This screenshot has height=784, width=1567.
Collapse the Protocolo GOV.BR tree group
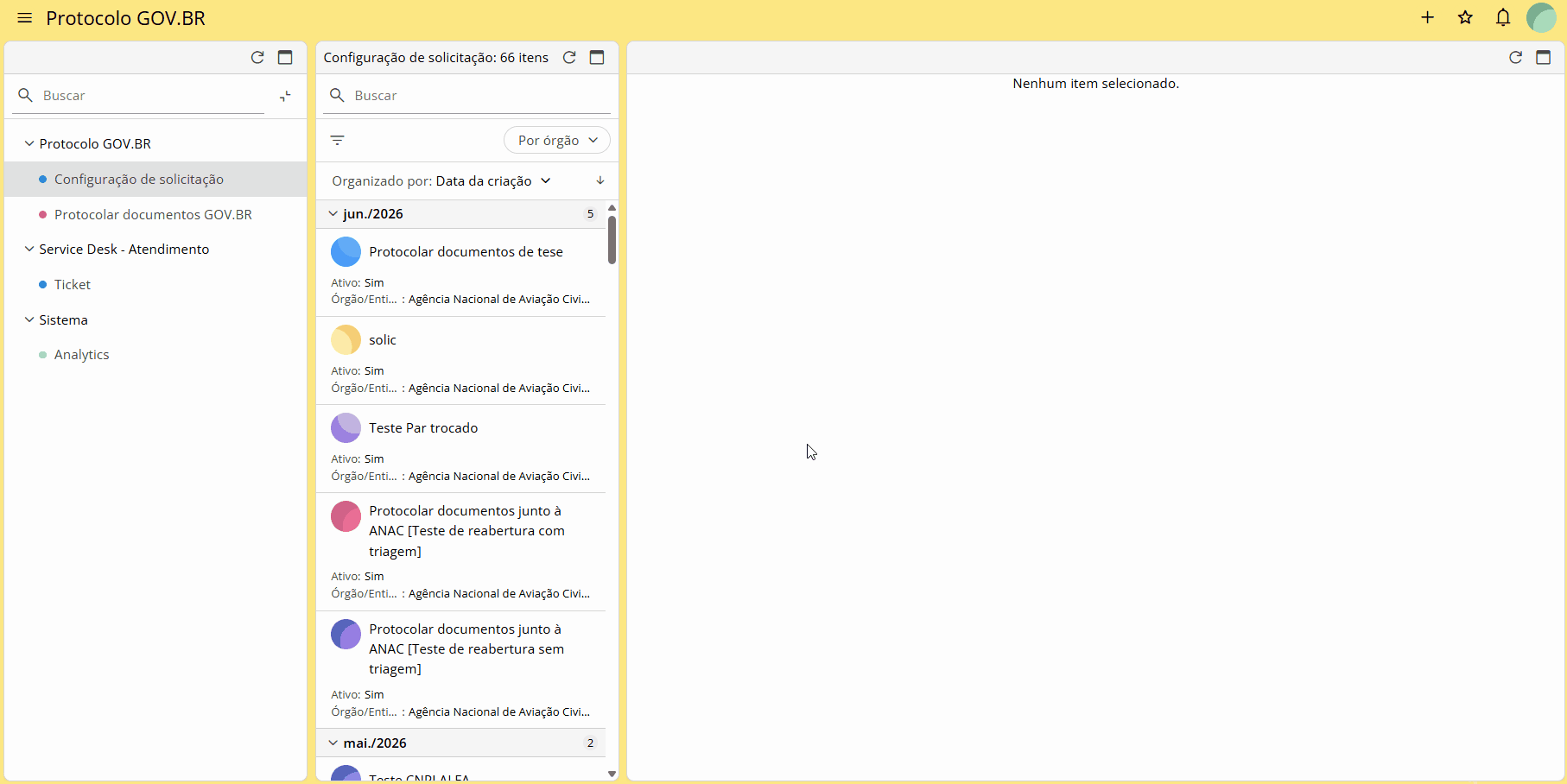point(29,143)
